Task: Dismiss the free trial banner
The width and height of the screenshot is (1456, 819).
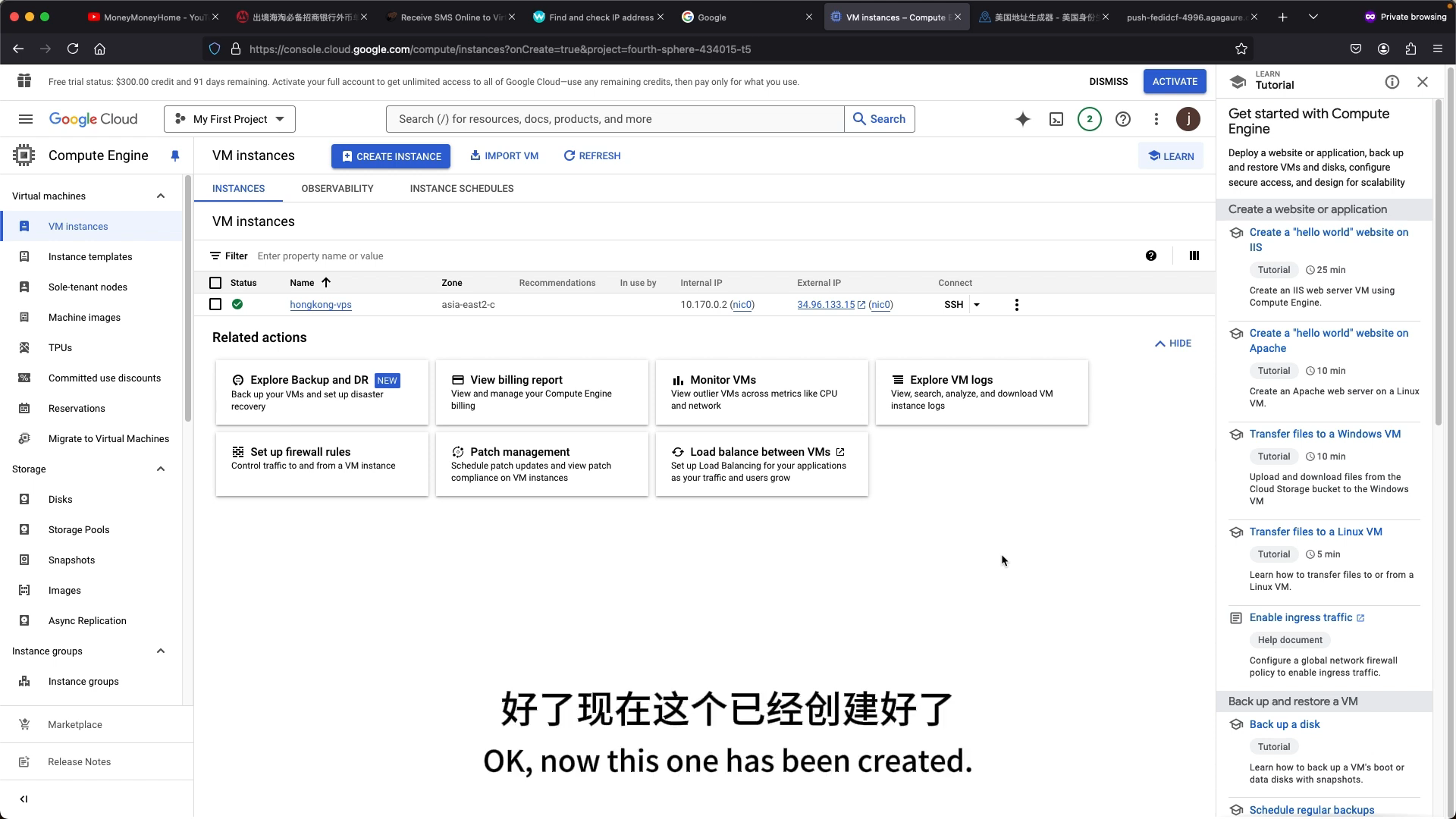Action: coord(1109,82)
